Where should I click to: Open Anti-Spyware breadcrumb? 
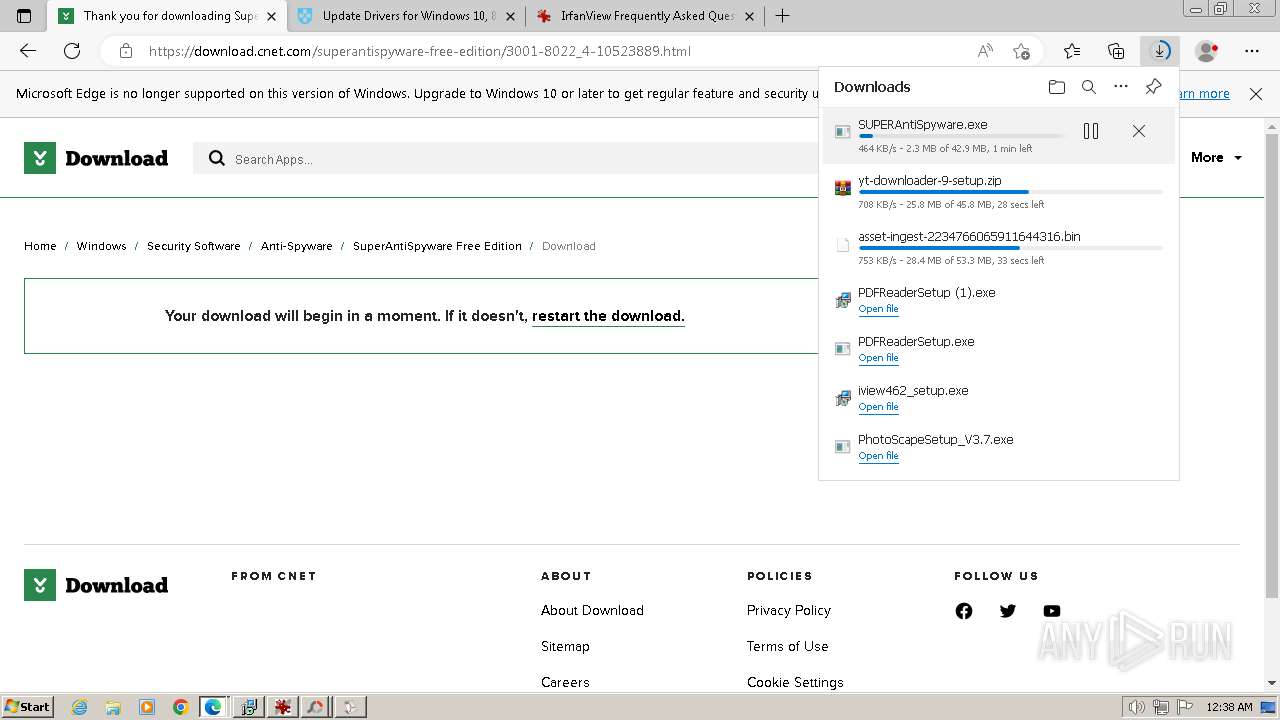click(296, 246)
